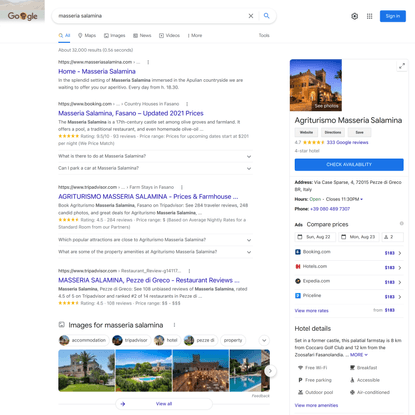Open the More search options menu
The height and width of the screenshot is (415, 415).
195,35
